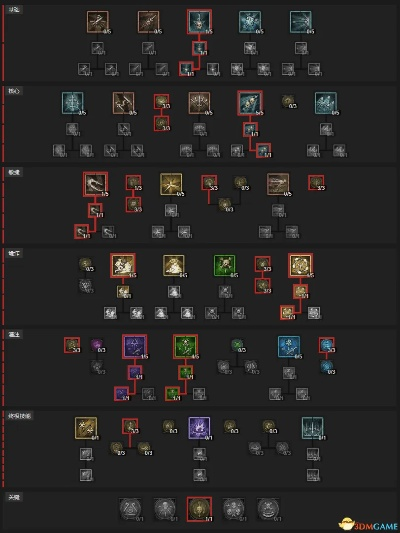400x533 pixels.
Task: Select the key passive with triangle symbol
Action: [131, 509]
